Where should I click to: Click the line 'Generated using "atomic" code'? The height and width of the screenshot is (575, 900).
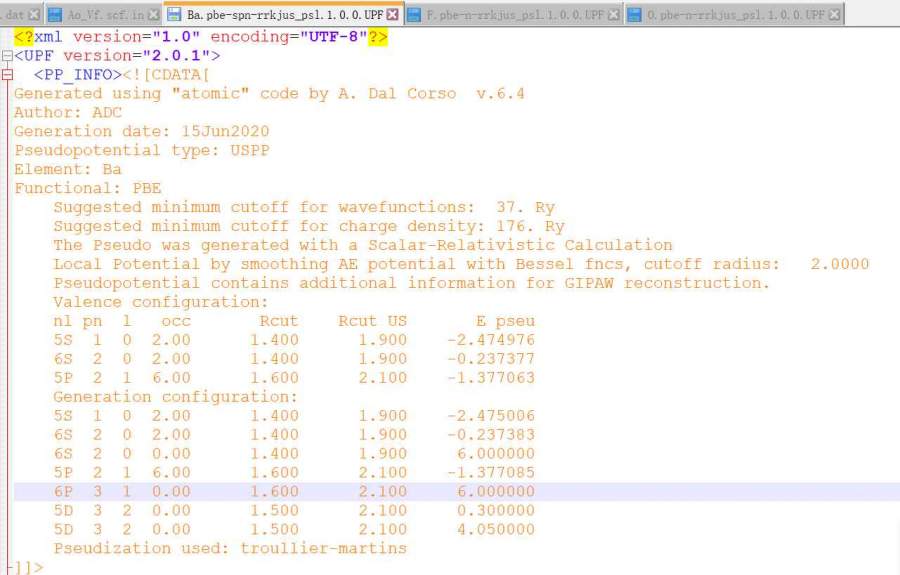click(269, 94)
